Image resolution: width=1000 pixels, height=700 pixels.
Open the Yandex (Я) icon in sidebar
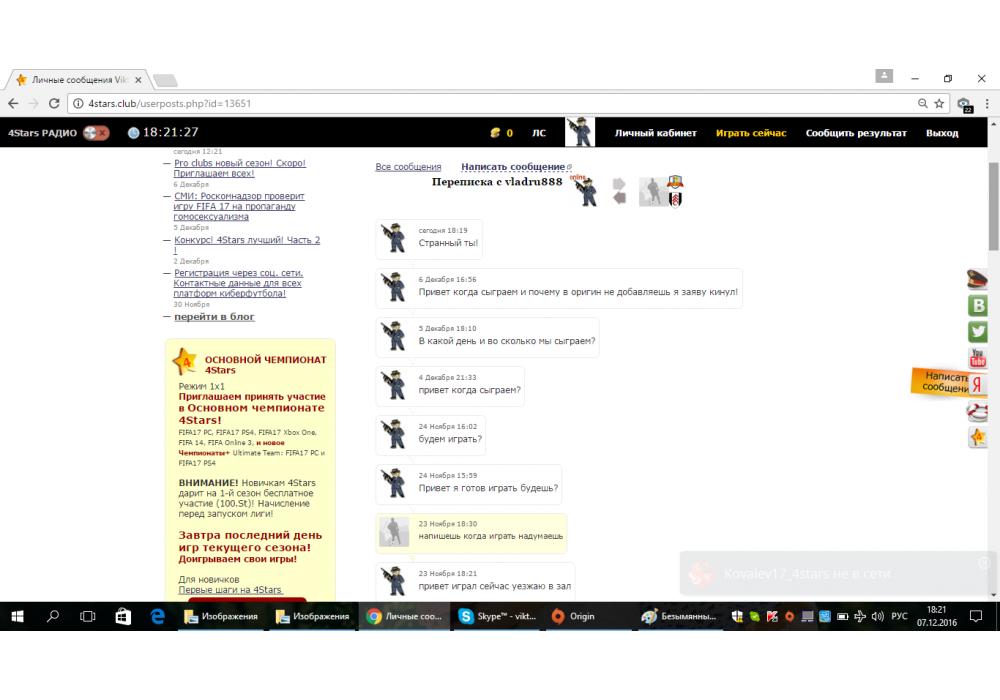978,384
